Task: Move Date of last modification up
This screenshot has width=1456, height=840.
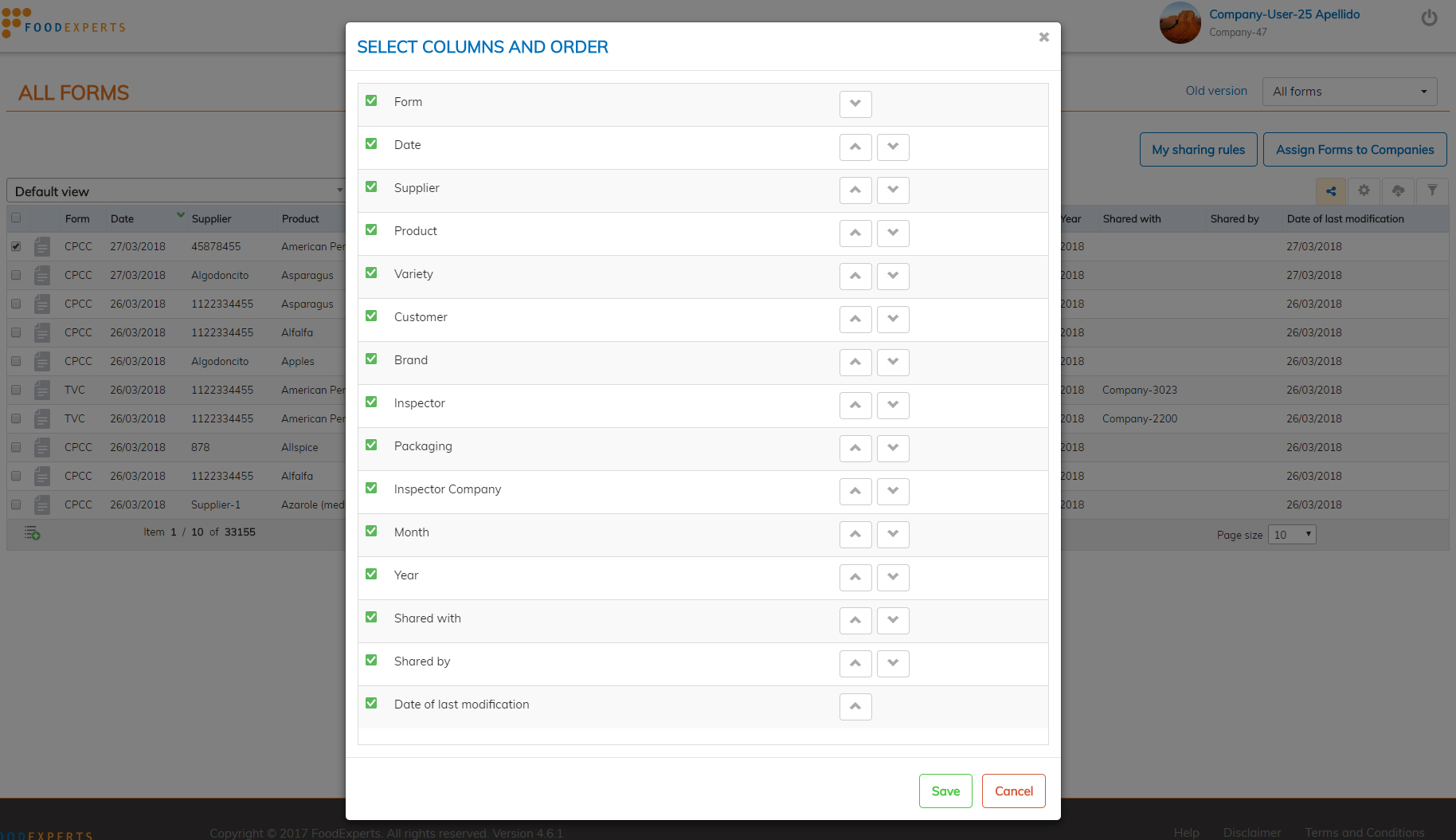Action: tap(855, 707)
